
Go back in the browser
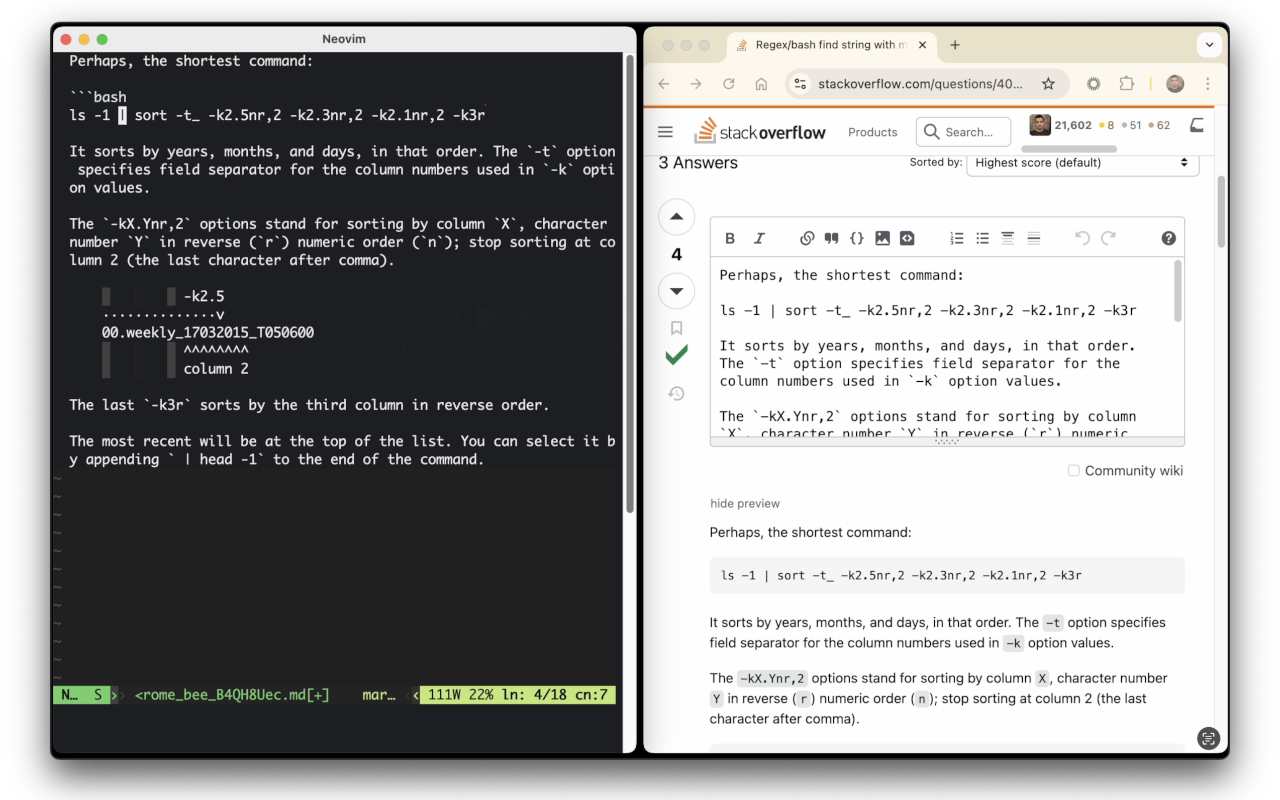click(663, 84)
